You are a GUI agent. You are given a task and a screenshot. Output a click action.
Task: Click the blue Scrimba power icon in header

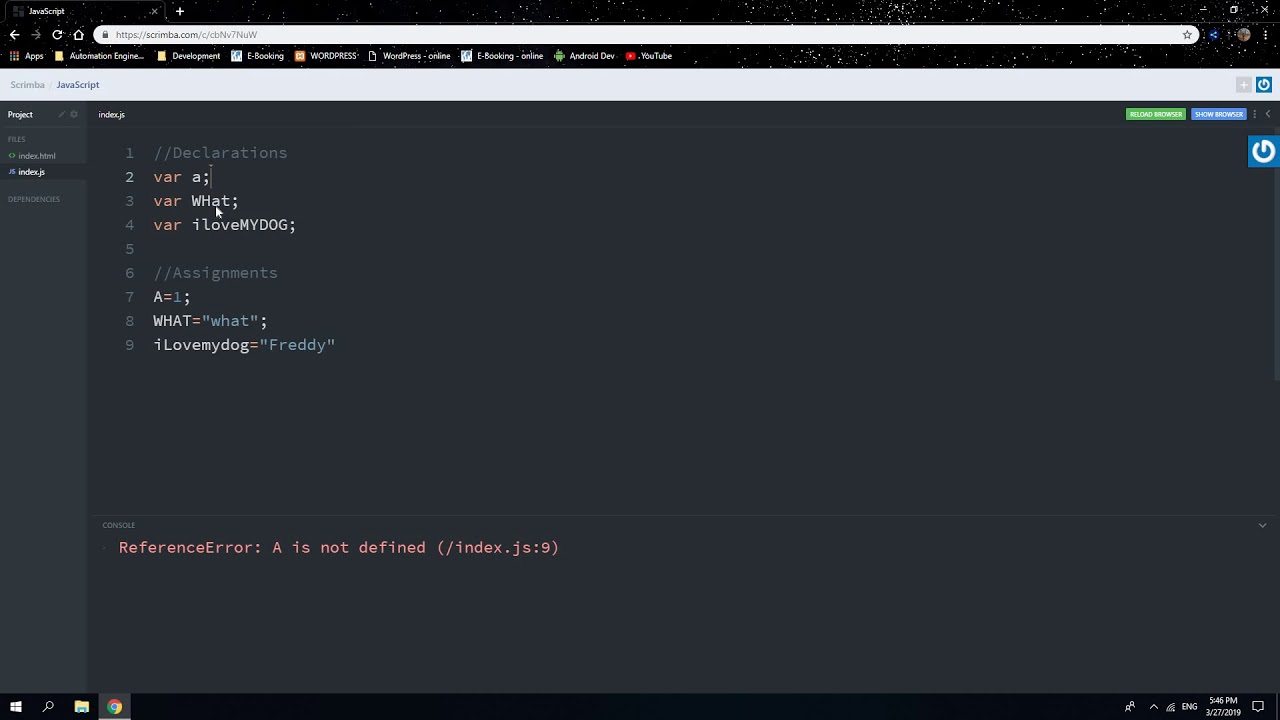[x=1263, y=85]
